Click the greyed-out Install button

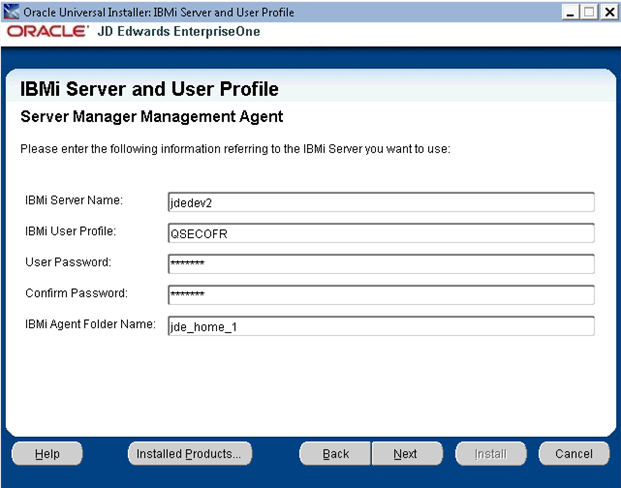(490, 454)
